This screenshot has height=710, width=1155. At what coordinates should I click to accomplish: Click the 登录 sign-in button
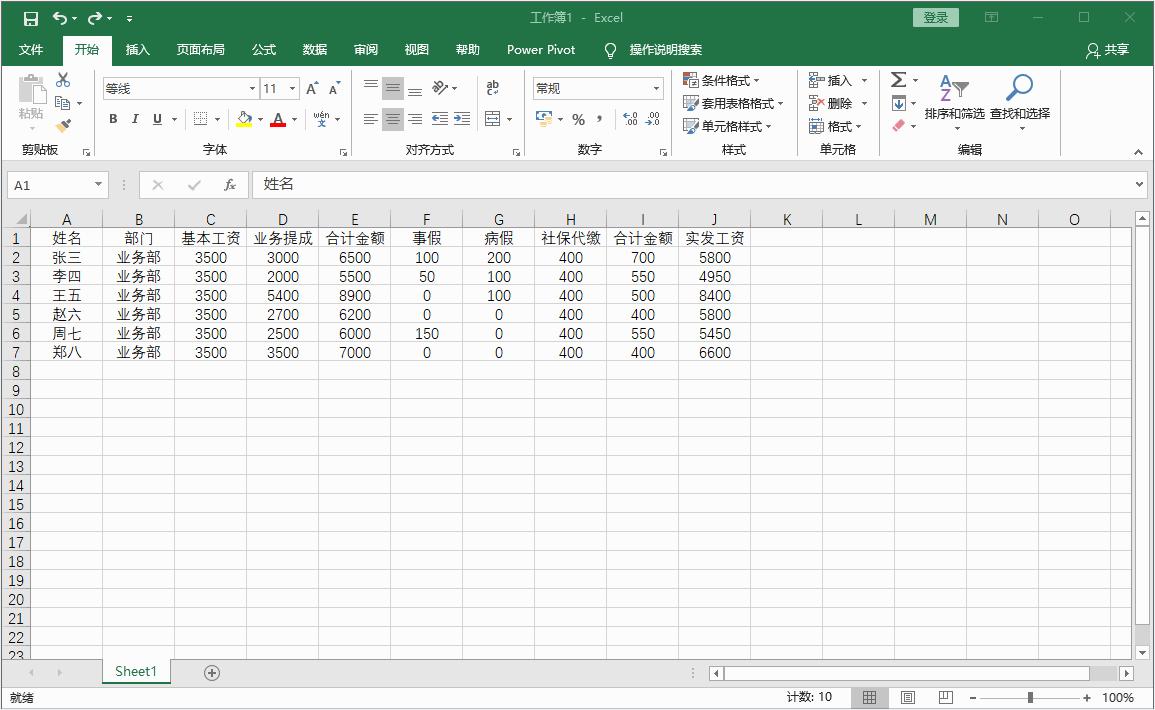pyautogui.click(x=934, y=17)
